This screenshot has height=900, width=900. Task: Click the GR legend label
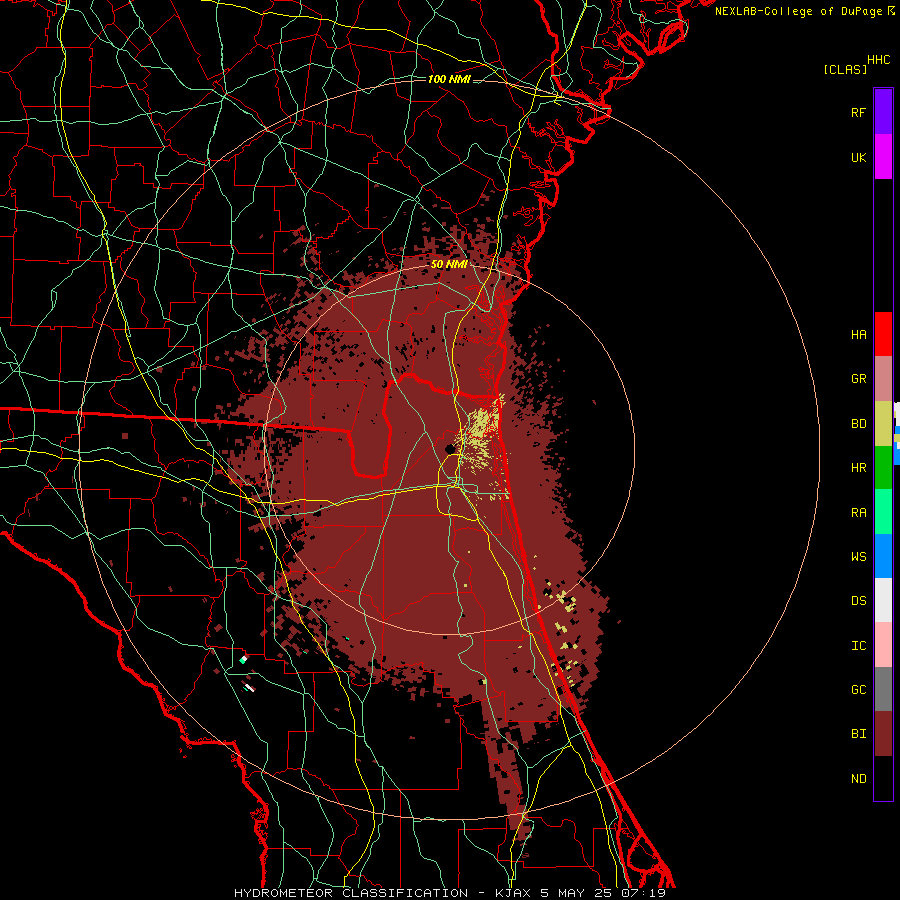[858, 379]
